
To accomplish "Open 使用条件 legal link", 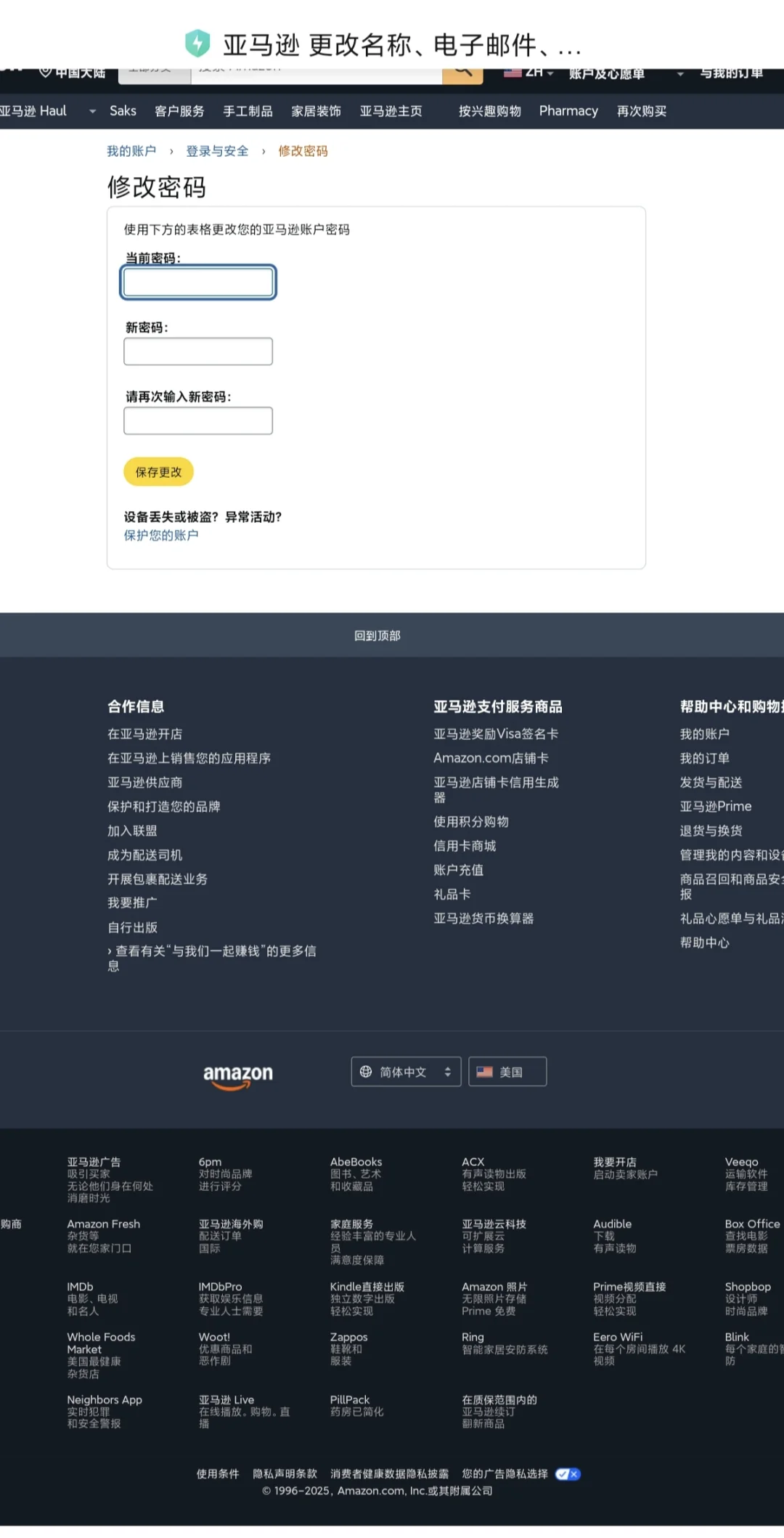I will click(218, 1473).
